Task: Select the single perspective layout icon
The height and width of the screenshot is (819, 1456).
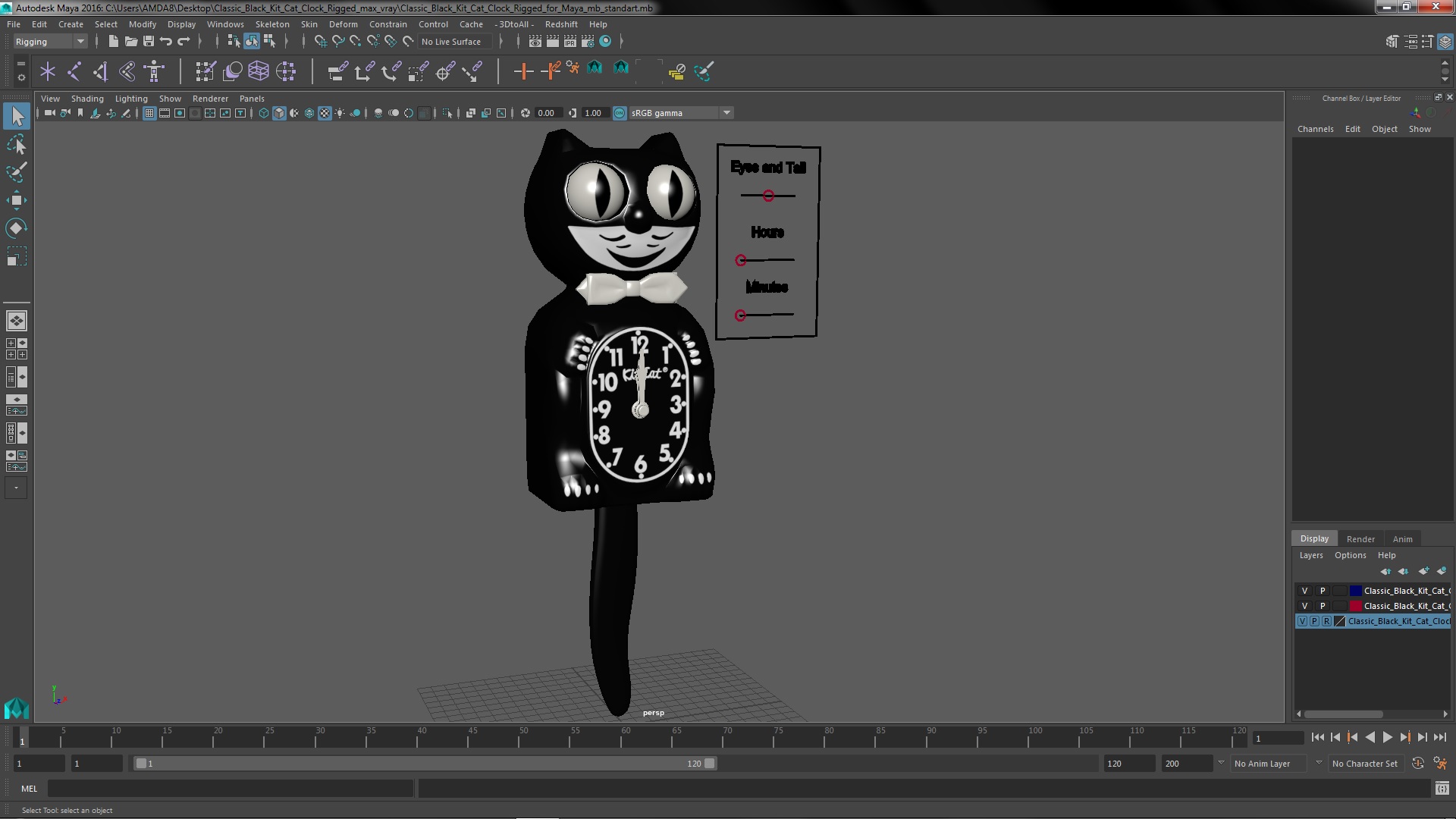Action: pyautogui.click(x=17, y=321)
